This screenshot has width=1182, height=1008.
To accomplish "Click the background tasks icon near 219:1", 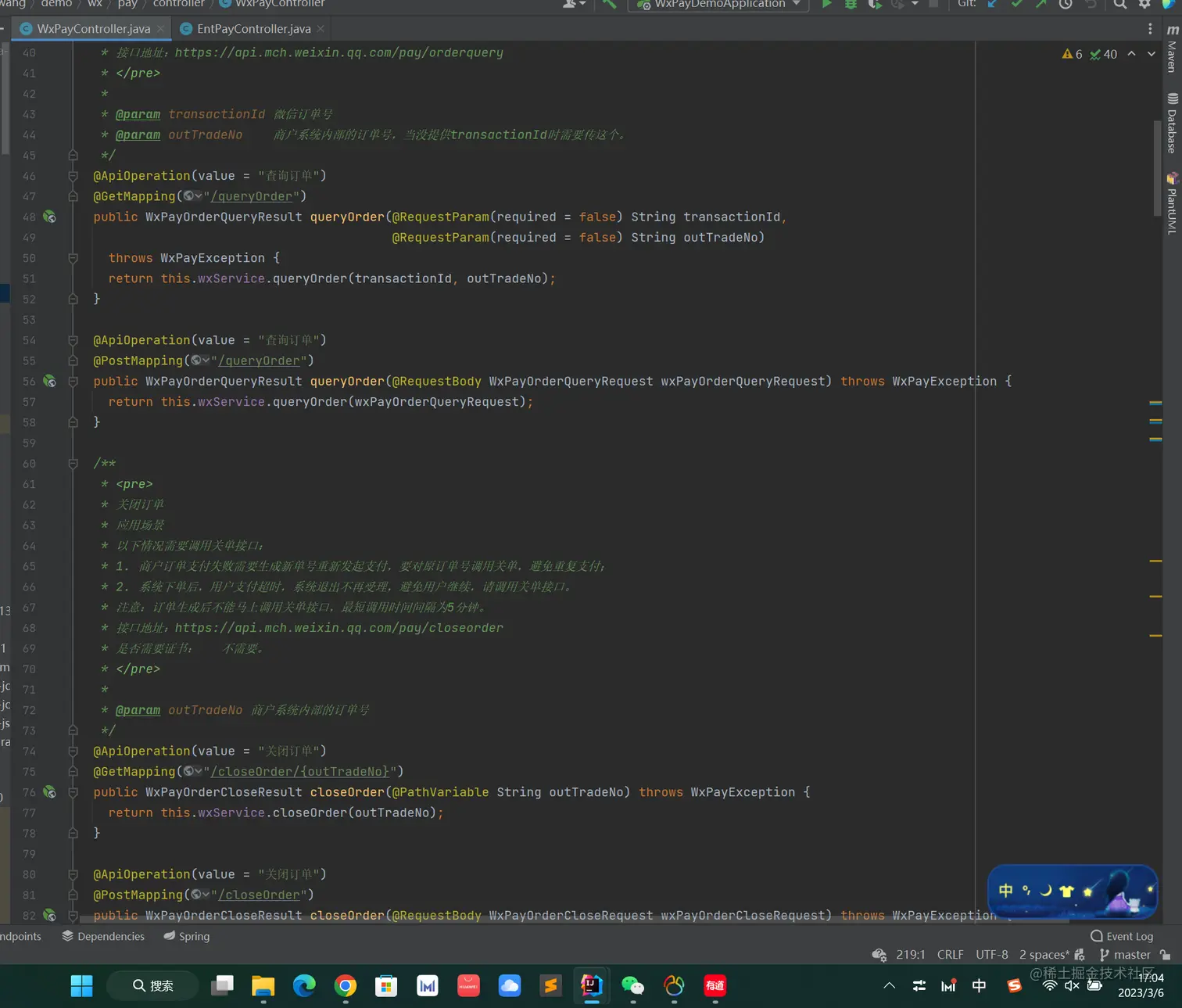I will (879, 955).
